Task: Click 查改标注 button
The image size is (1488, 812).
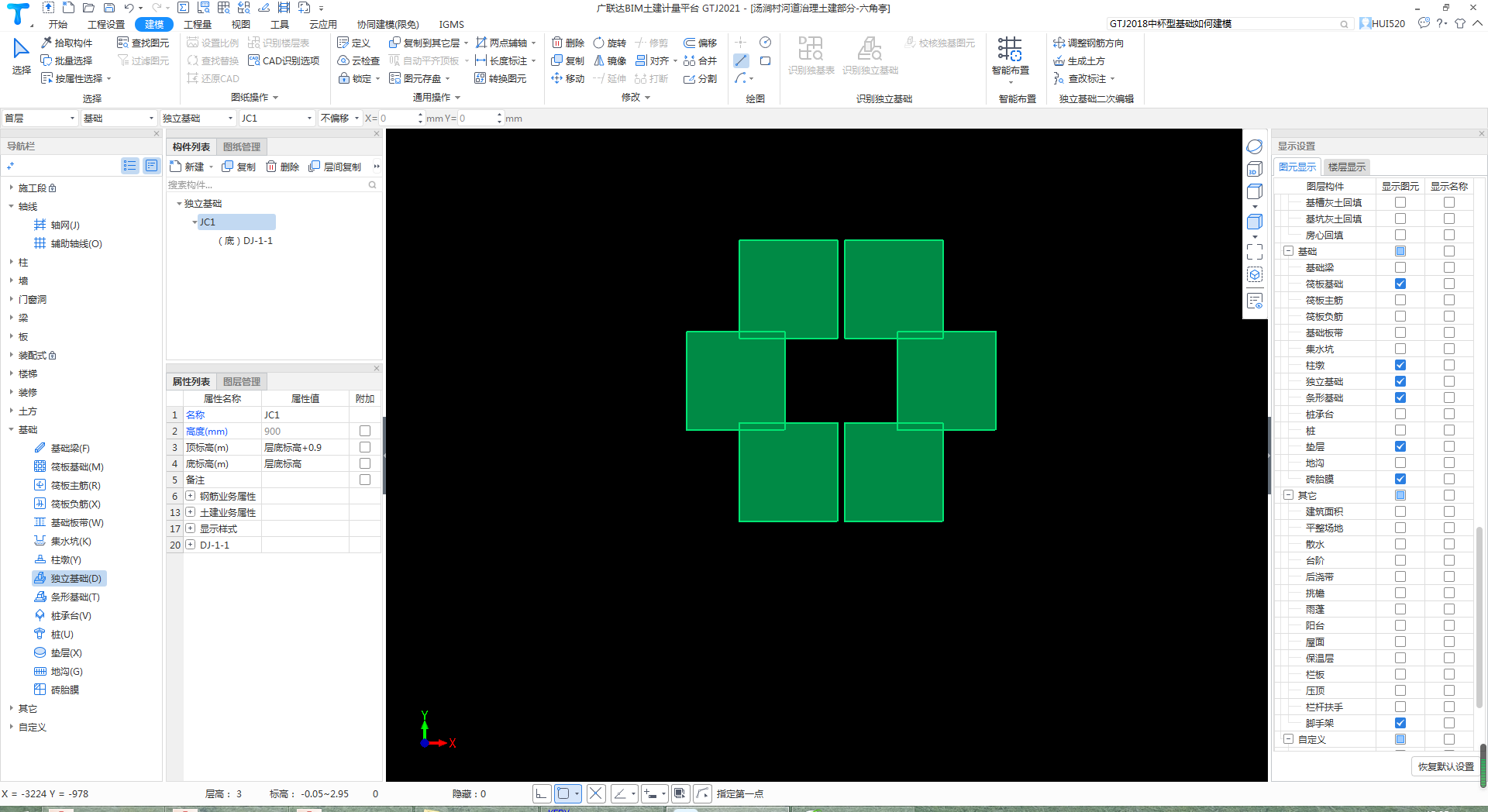Action: (x=1083, y=78)
